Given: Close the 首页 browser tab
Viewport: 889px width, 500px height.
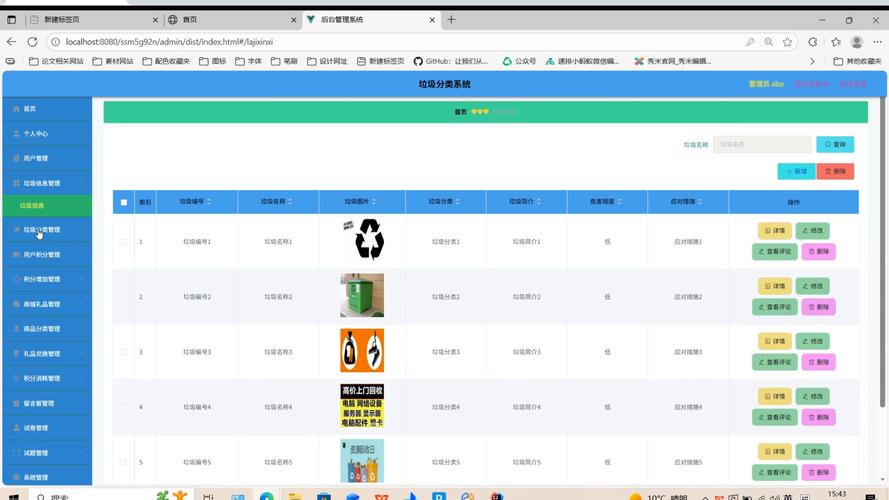Looking at the screenshot, I should 293,20.
